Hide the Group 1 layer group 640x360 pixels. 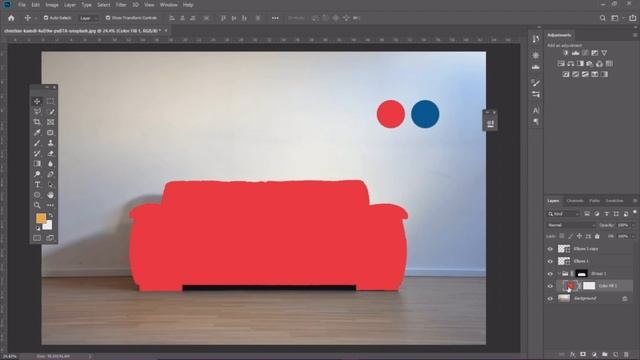pos(550,273)
